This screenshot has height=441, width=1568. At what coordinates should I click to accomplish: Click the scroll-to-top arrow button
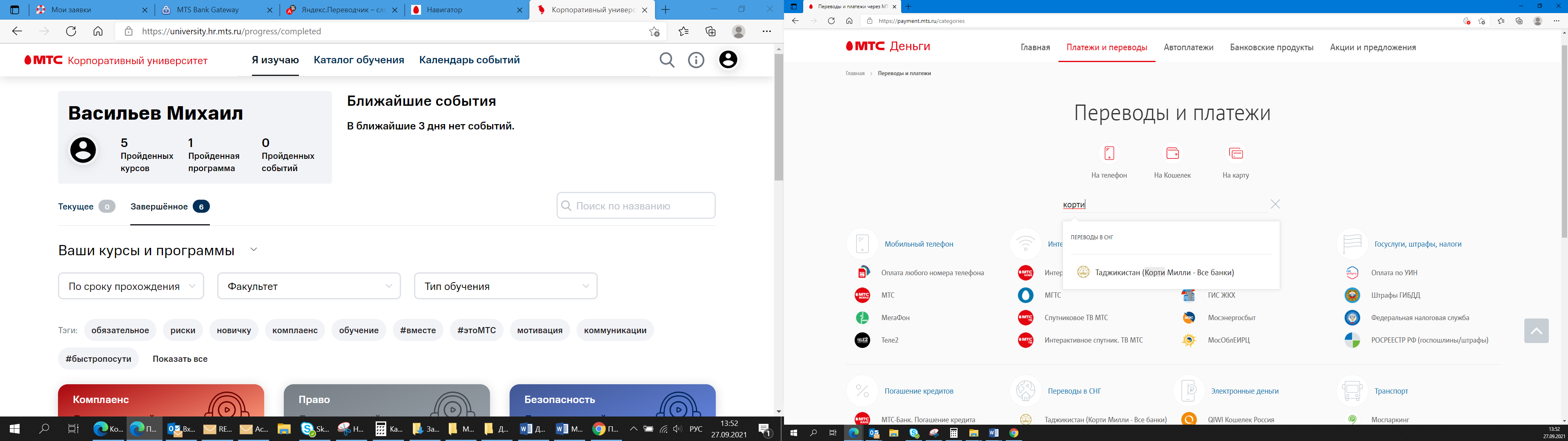click(1536, 331)
